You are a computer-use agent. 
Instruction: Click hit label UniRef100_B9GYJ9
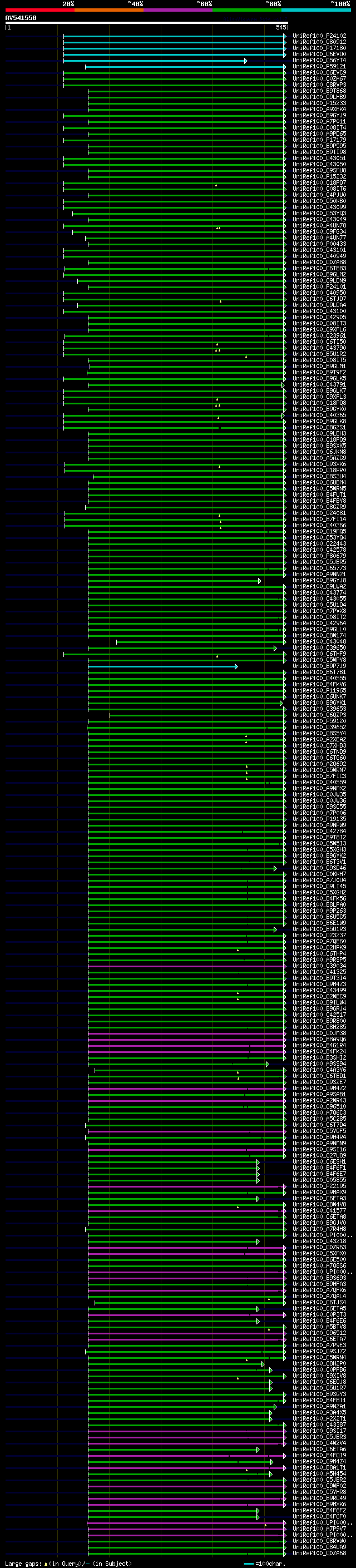click(319, 116)
